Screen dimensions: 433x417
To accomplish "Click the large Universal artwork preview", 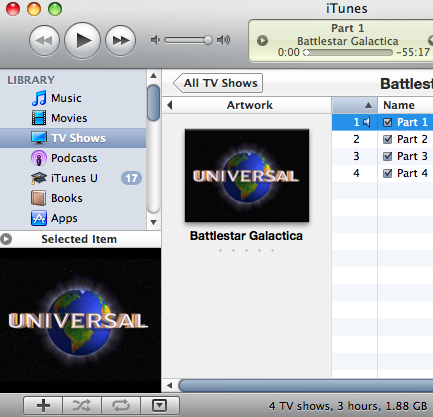I will 80,320.
